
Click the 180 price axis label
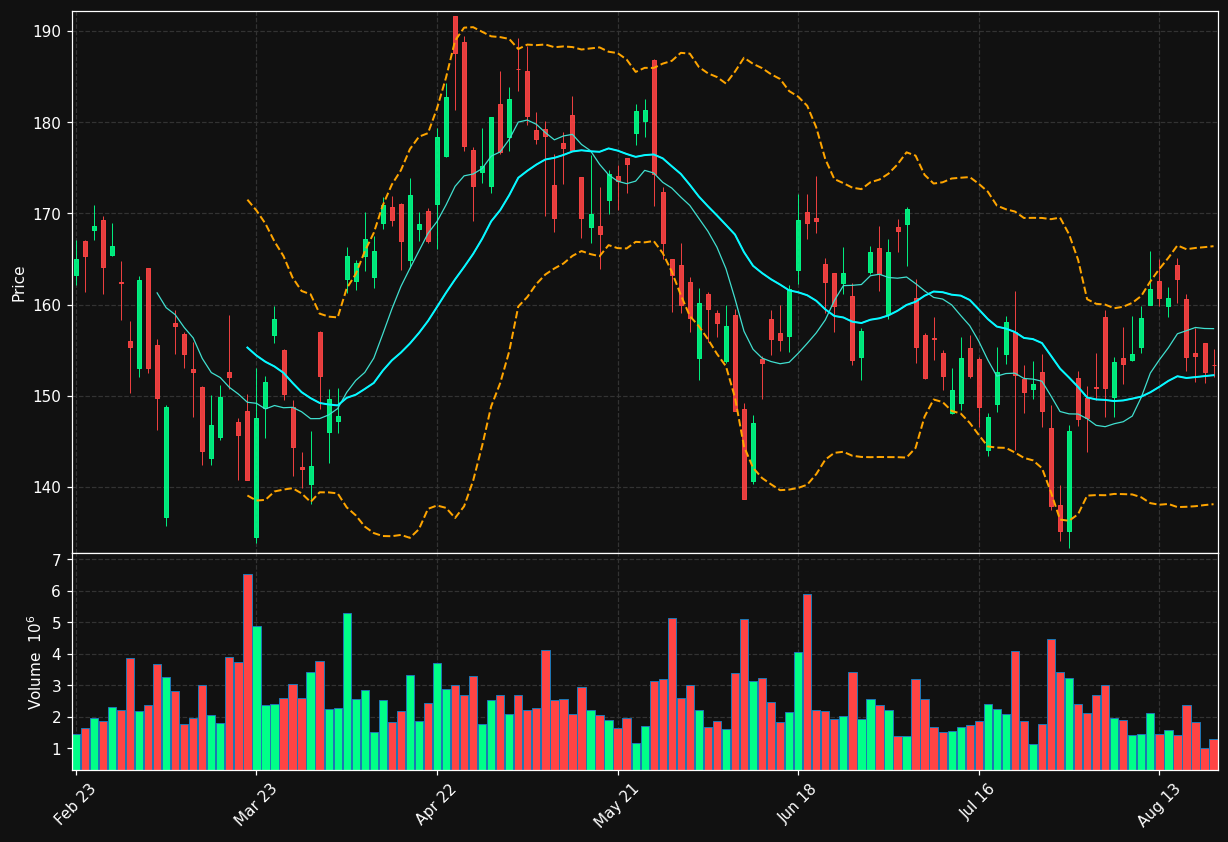(47, 123)
